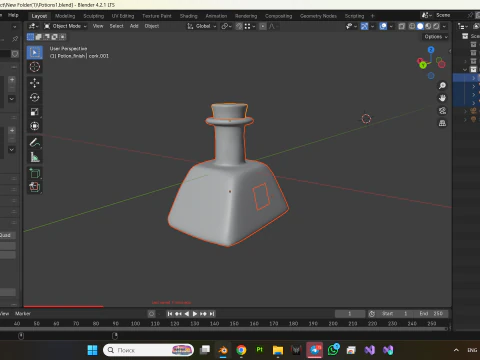Toggle show overlays button
This screenshot has height=360, width=480.
pos(383,26)
